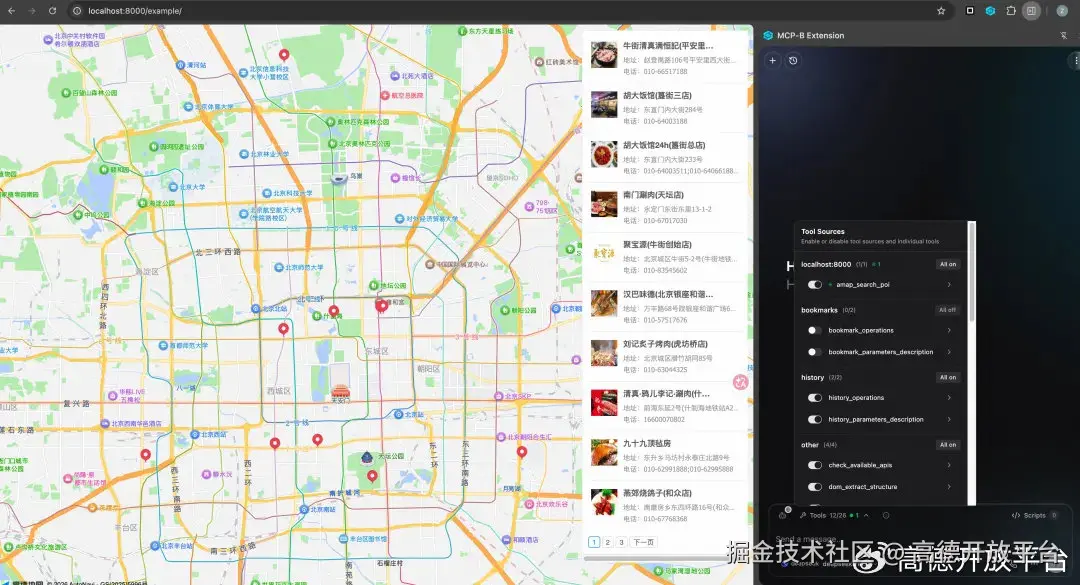Open chat history clock icon

[793, 61]
